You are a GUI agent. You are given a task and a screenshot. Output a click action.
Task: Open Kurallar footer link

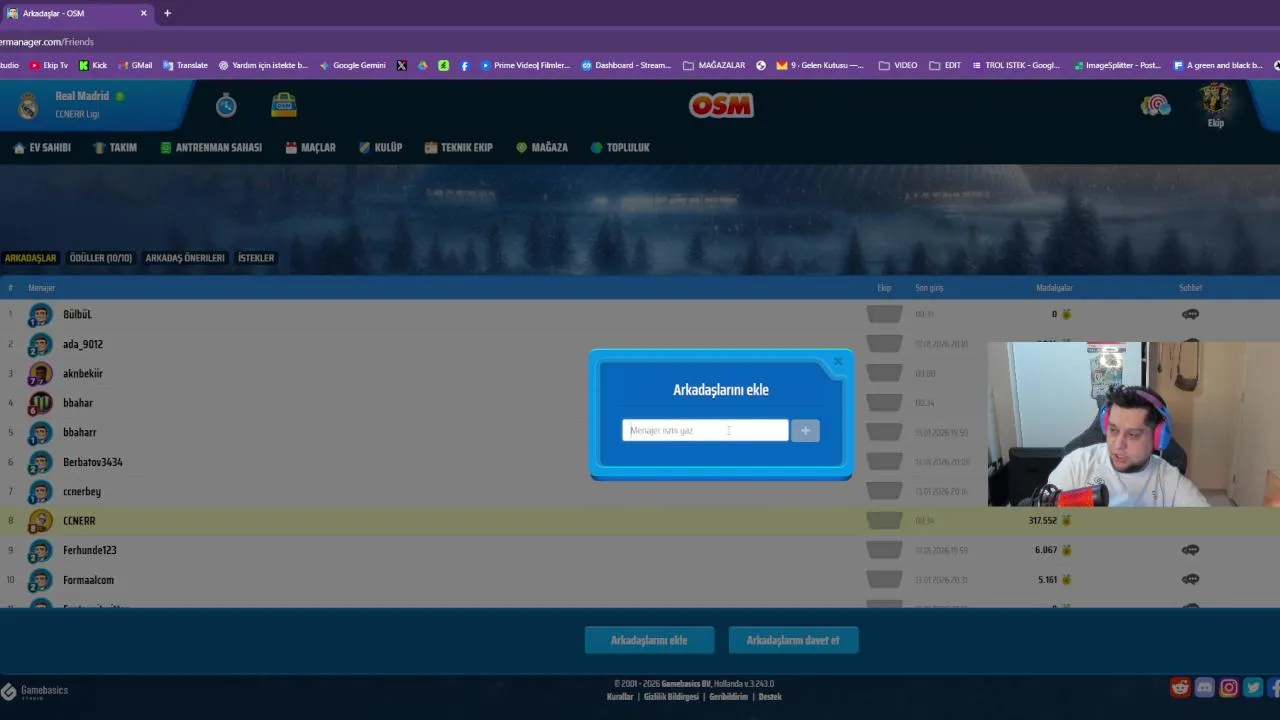coord(620,697)
